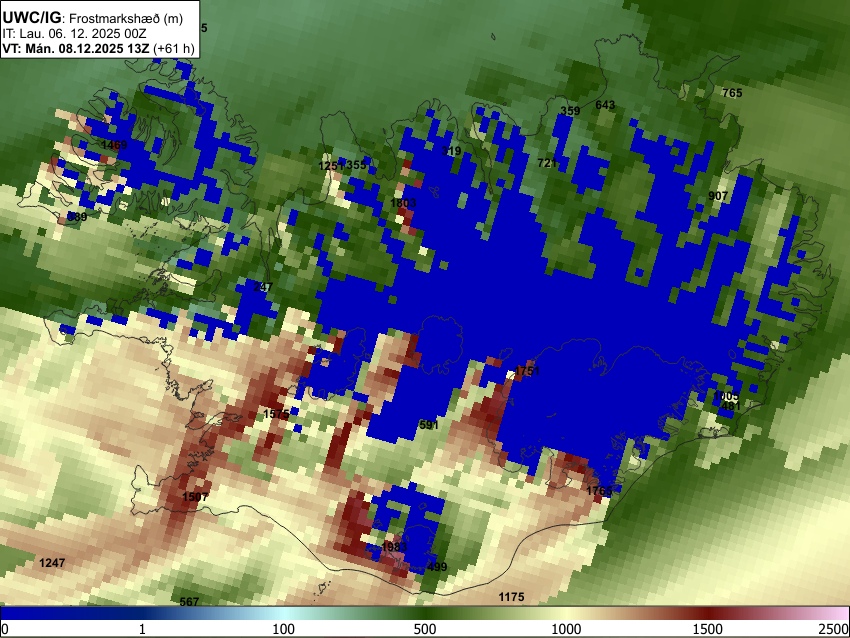Click the legend tick label "0"
This screenshot has height=638, width=850.
(x=5, y=629)
